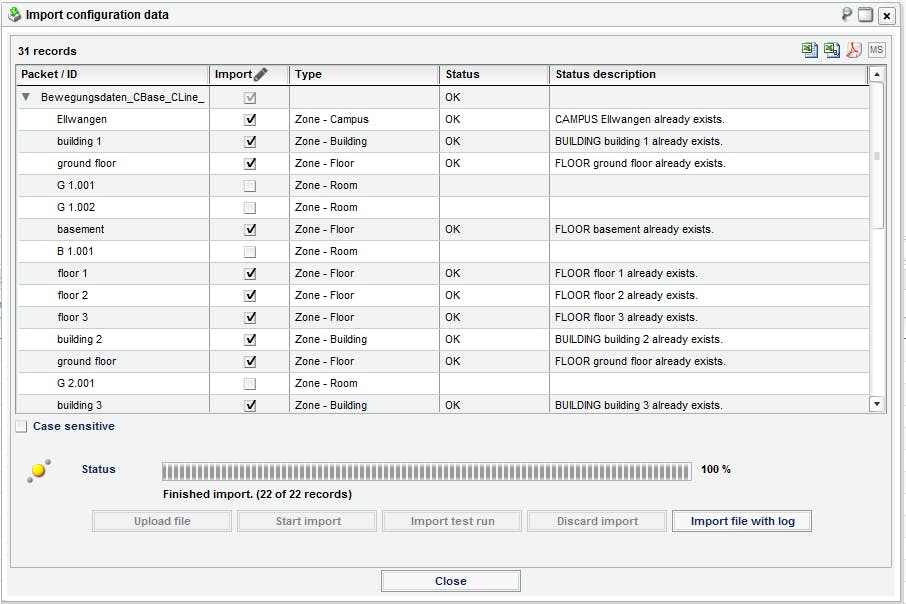Click the Import test run button
This screenshot has width=906, height=604.
451,520
